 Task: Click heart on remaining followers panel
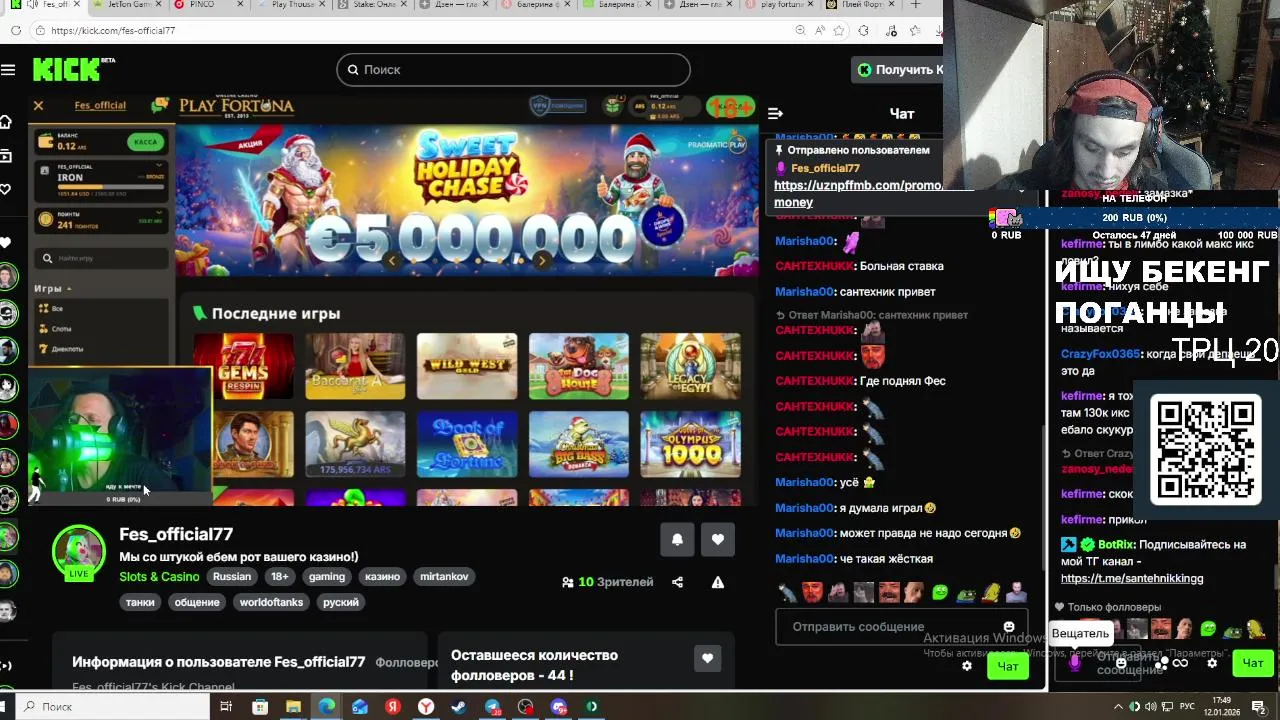pos(707,658)
